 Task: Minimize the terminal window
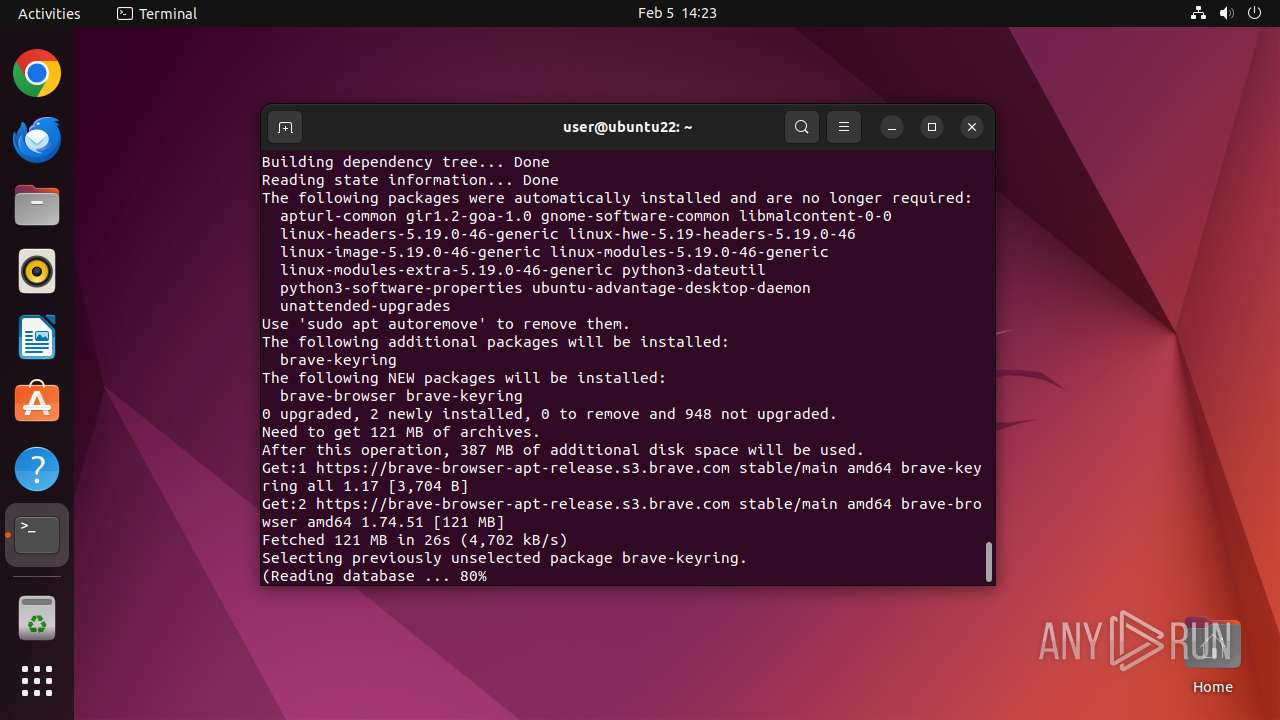point(892,127)
